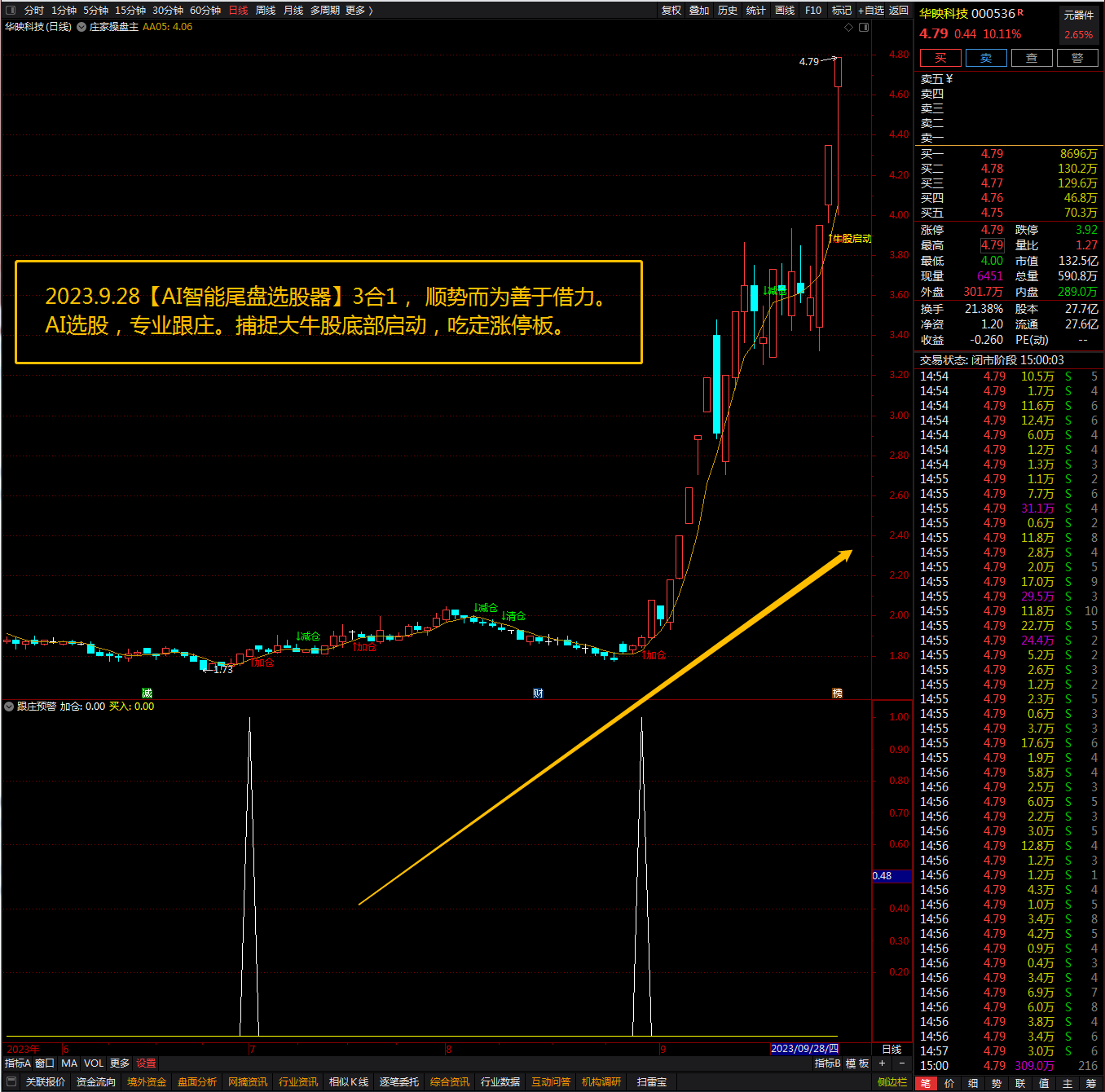Open the 模板 template menu
1105x1092 pixels.
click(857, 1063)
